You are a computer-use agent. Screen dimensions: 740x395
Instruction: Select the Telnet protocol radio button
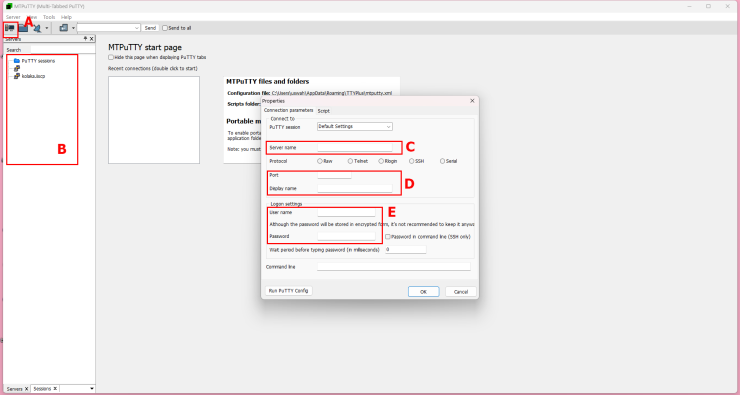coord(350,161)
